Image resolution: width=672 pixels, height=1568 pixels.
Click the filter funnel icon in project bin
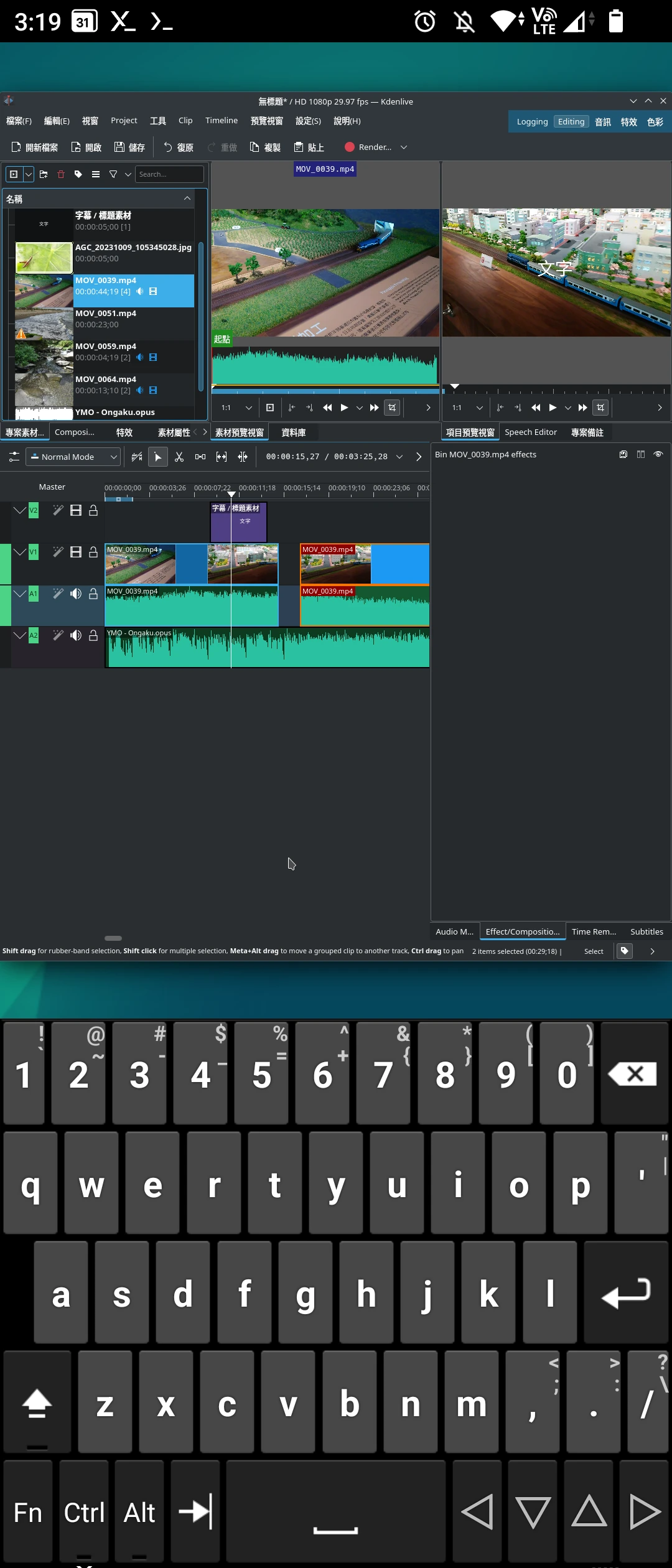pyautogui.click(x=113, y=174)
